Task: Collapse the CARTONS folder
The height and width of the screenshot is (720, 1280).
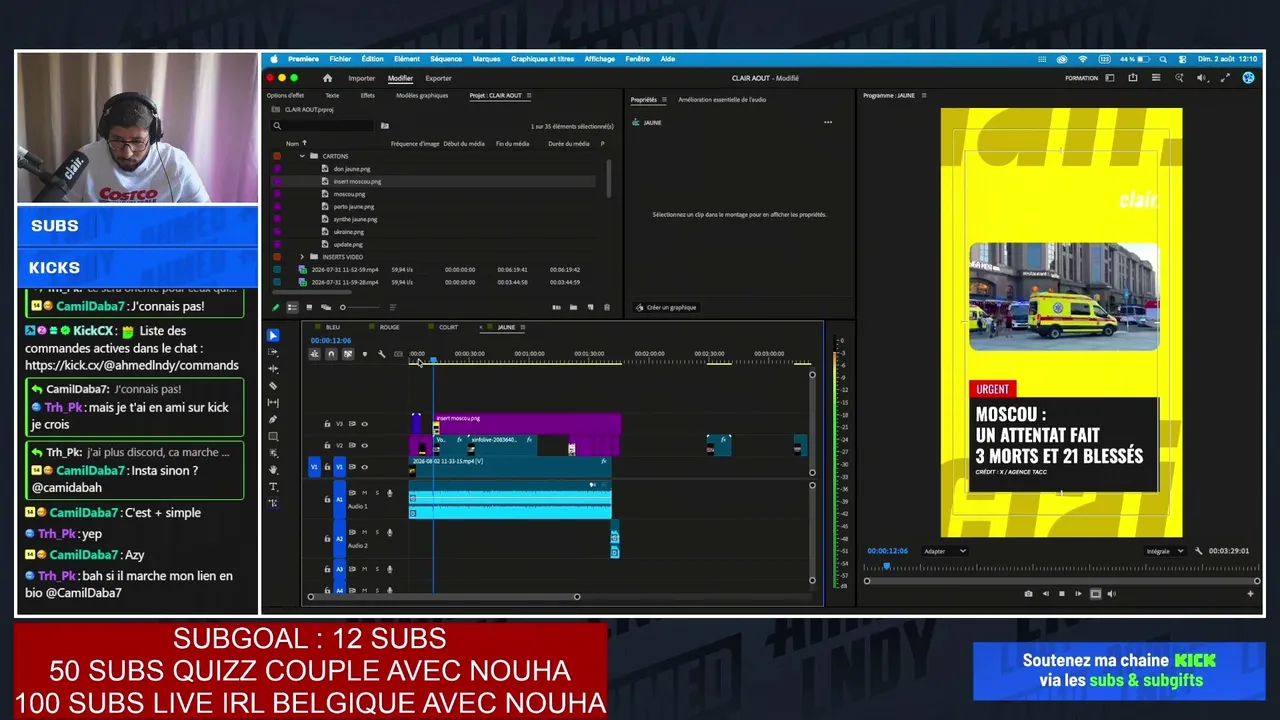Action: (302, 156)
